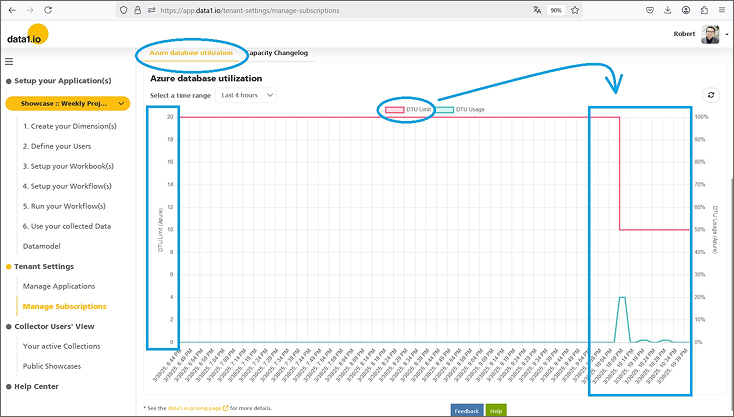Open Setup your Application(s) section
The width and height of the screenshot is (734, 417).
coord(63,80)
